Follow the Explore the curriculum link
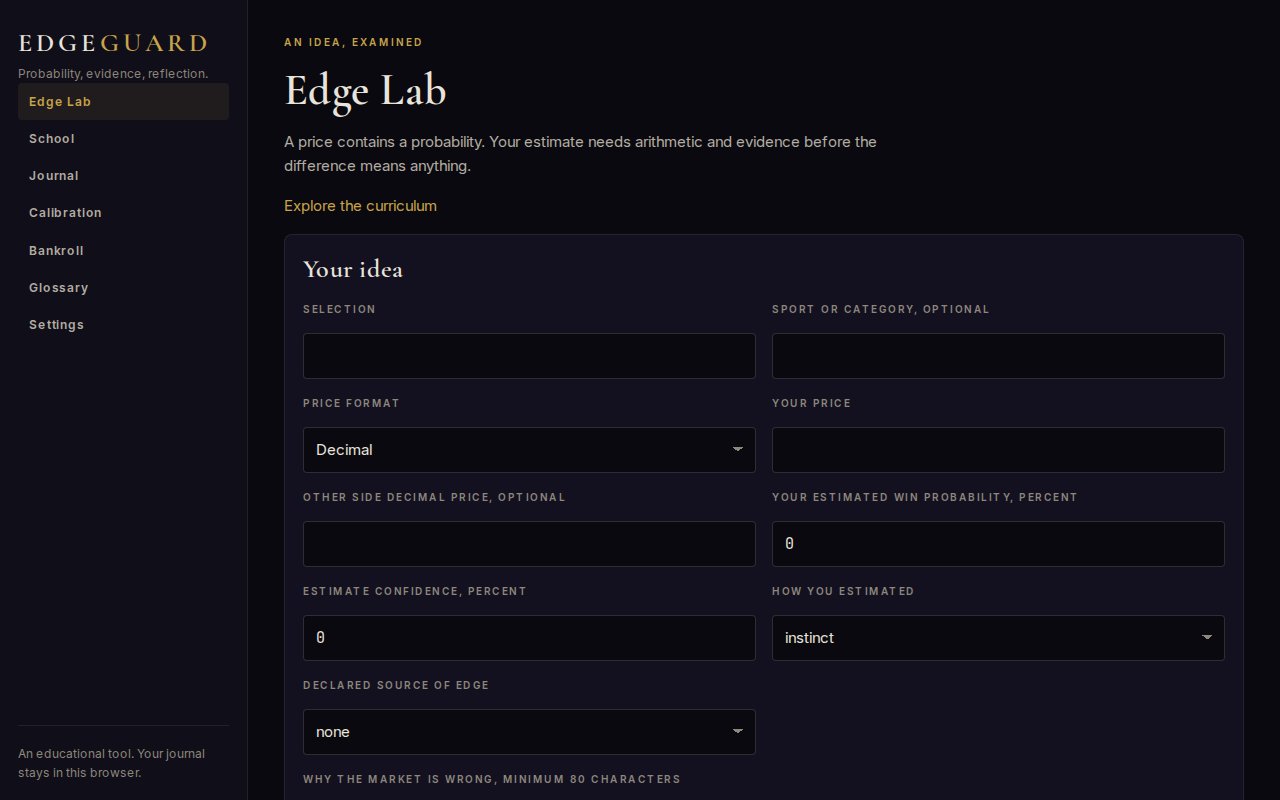The width and height of the screenshot is (1280, 800). tap(360, 206)
